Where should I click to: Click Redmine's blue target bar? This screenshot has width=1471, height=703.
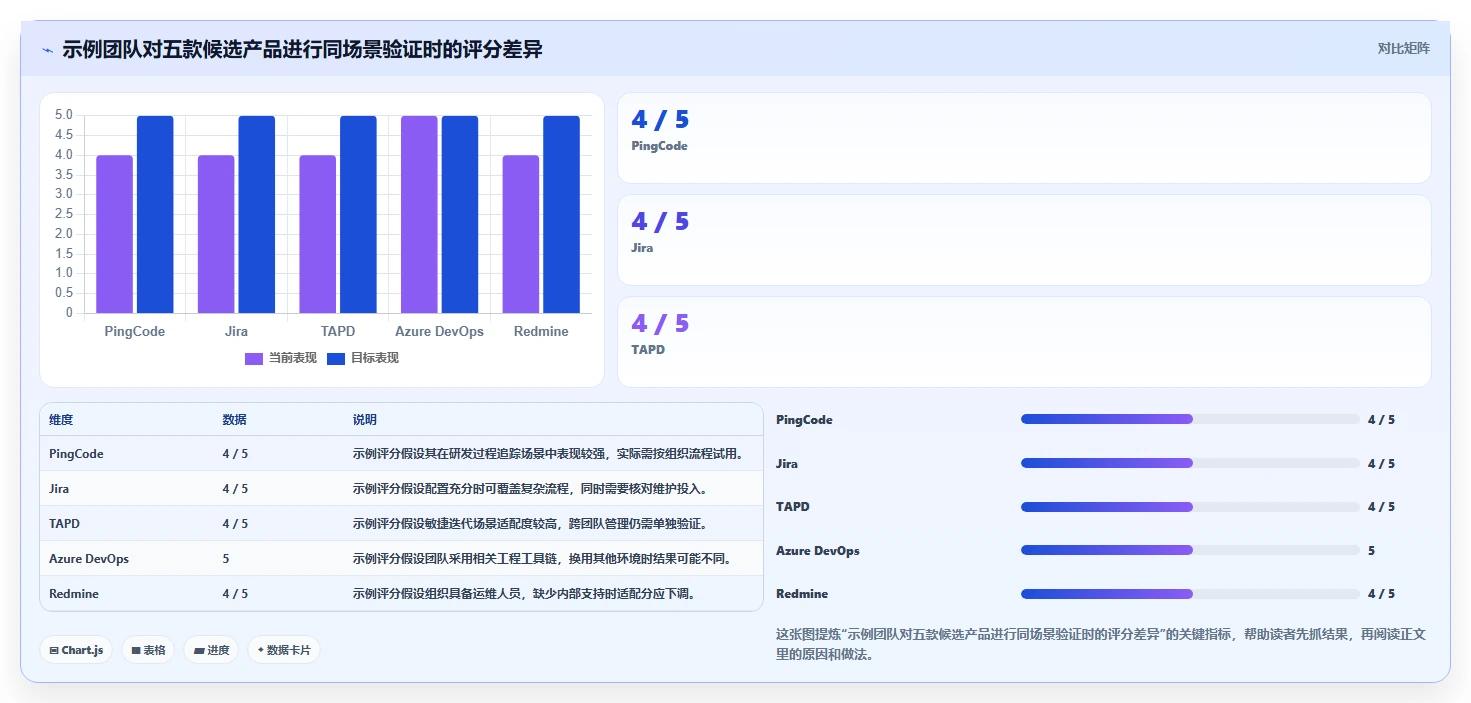click(562, 214)
